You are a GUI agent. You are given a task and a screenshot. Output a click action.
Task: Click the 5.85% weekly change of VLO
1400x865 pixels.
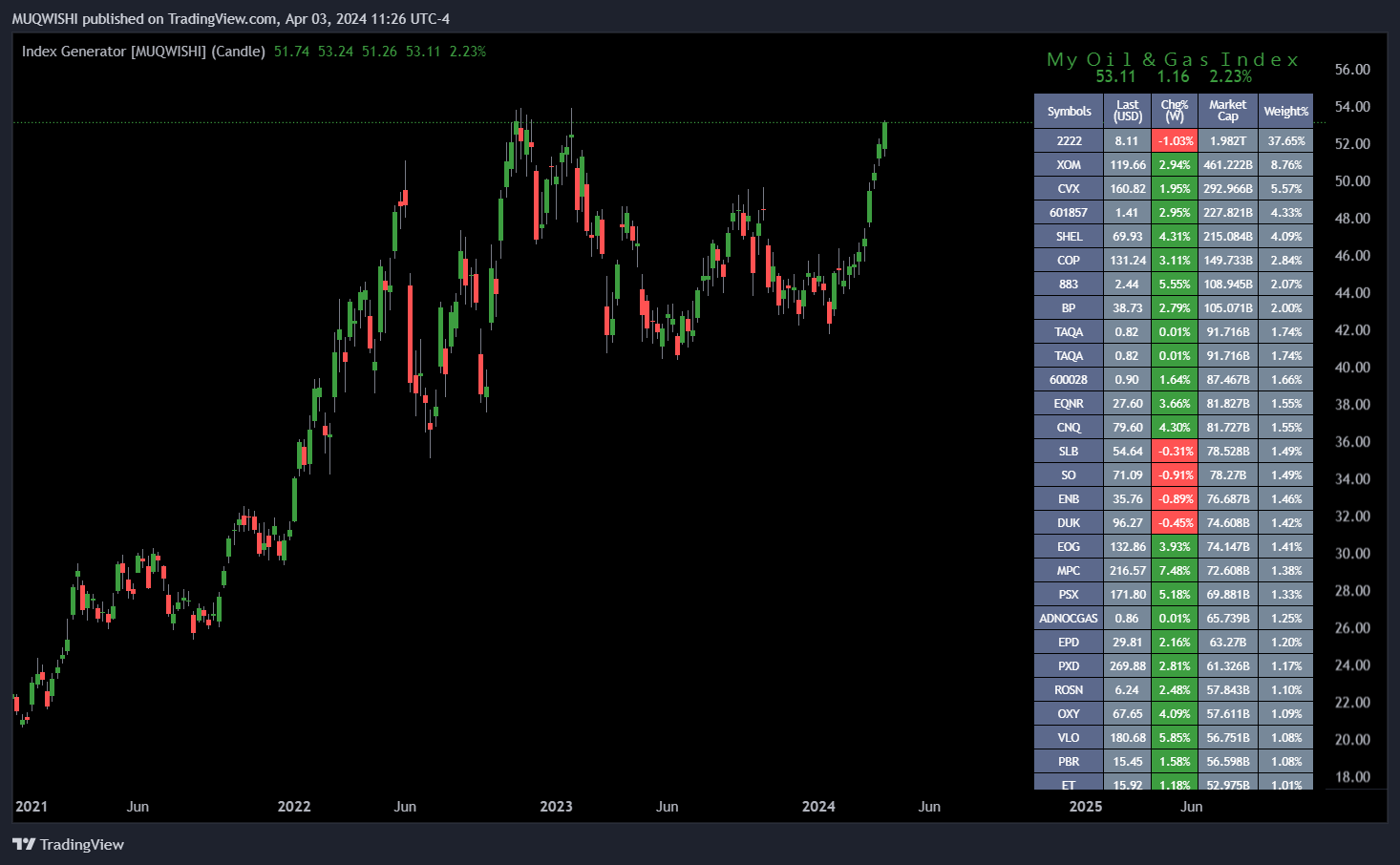coord(1175,737)
